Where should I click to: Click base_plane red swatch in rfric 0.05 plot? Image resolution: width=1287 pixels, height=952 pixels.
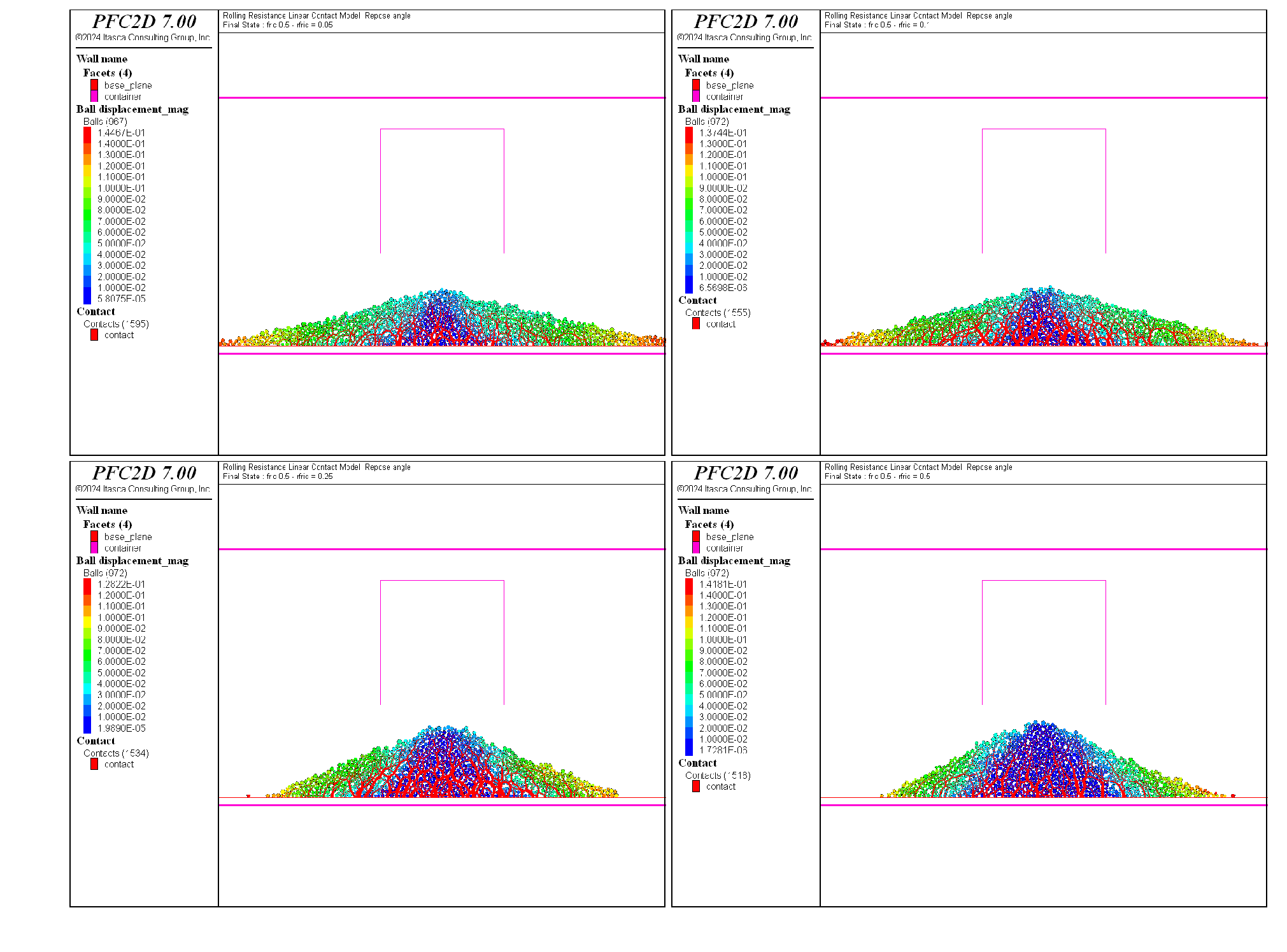[94, 85]
